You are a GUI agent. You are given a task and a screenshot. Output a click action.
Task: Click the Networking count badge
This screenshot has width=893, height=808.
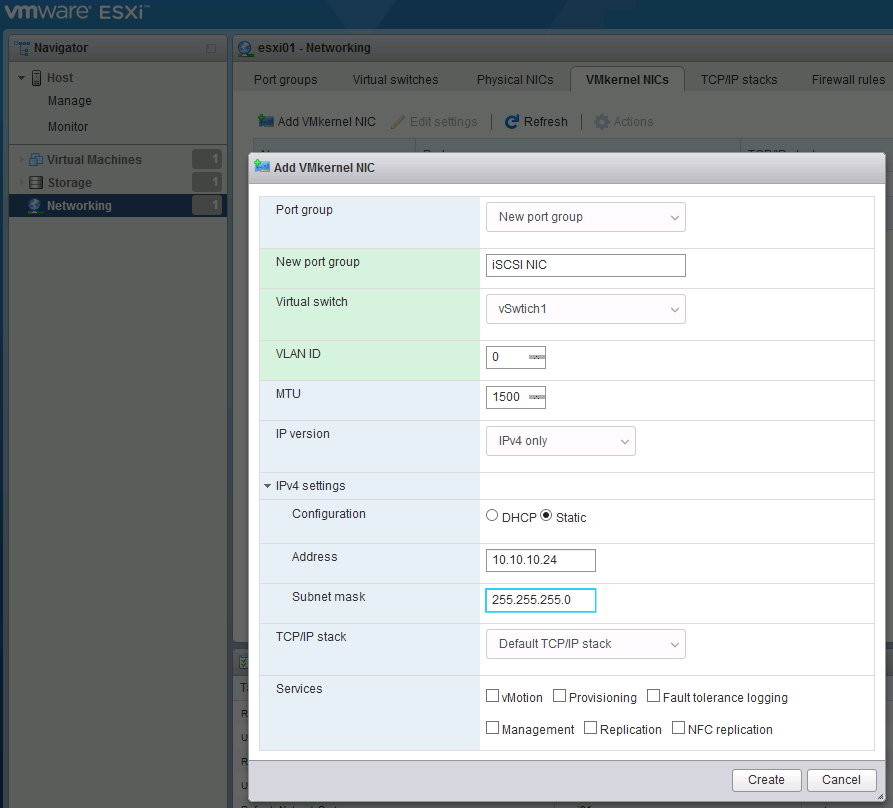(x=207, y=205)
